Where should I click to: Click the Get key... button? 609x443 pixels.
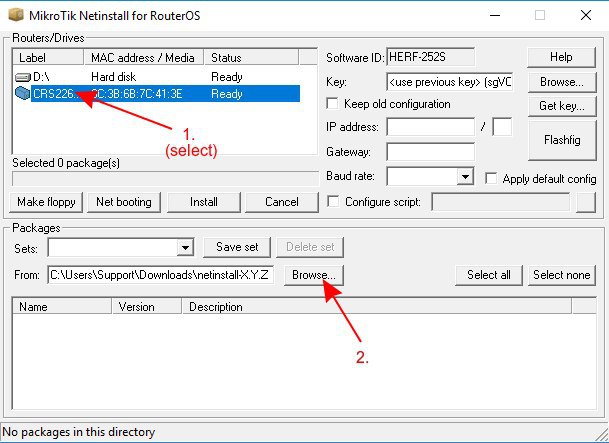[x=562, y=106]
